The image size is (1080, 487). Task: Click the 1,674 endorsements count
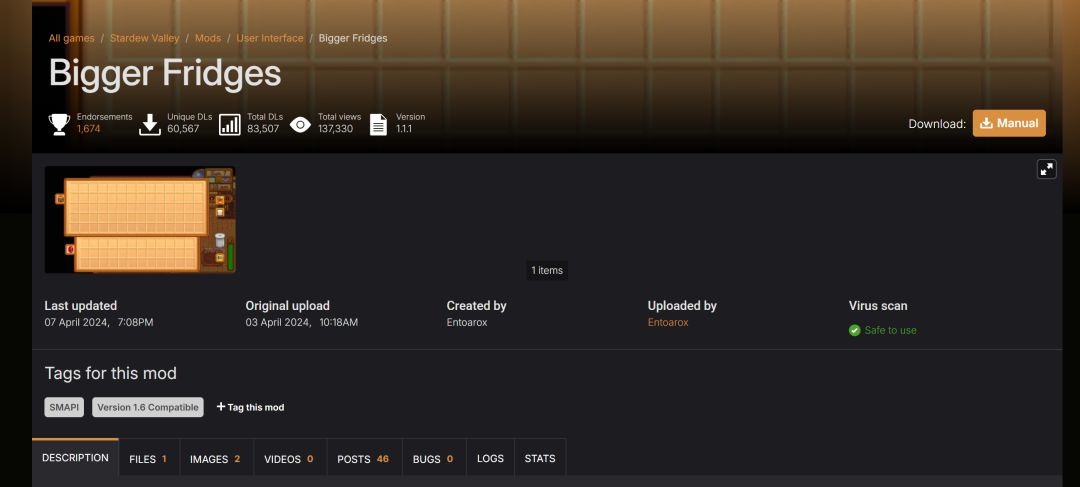[89, 129]
